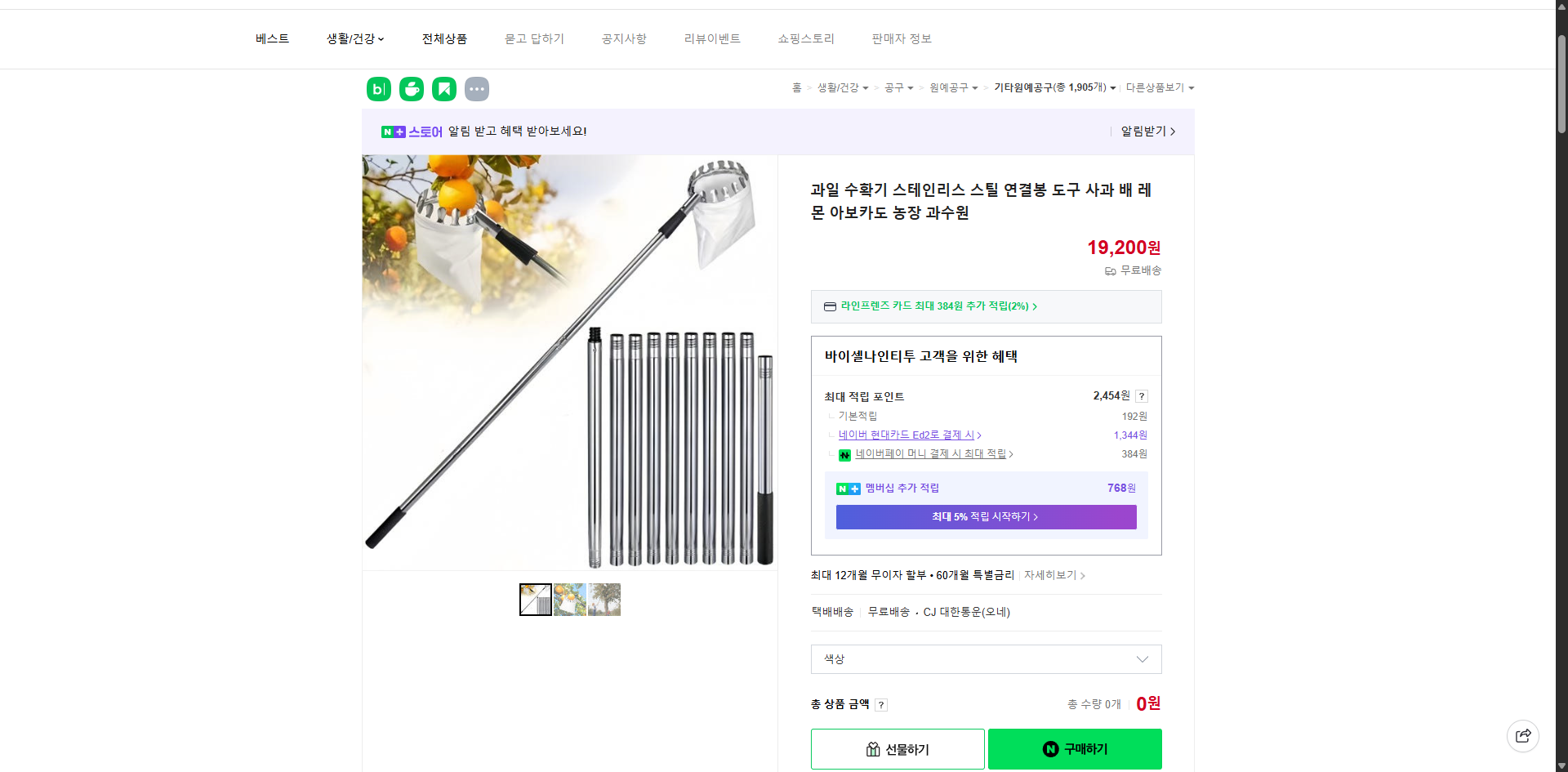Click the green coffee cup cafe icon

click(x=411, y=88)
